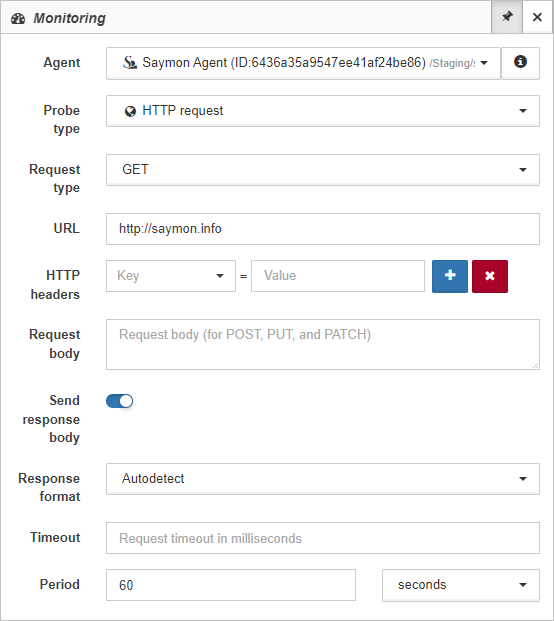
Task: Expand the HTTP headers Key dropdown
Action: click(x=171, y=276)
